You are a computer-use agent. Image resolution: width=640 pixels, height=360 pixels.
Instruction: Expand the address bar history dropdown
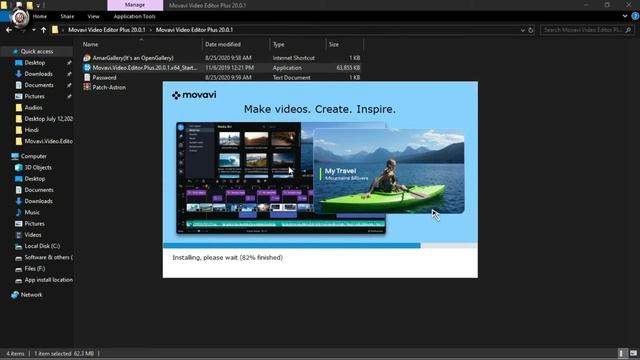pos(522,30)
